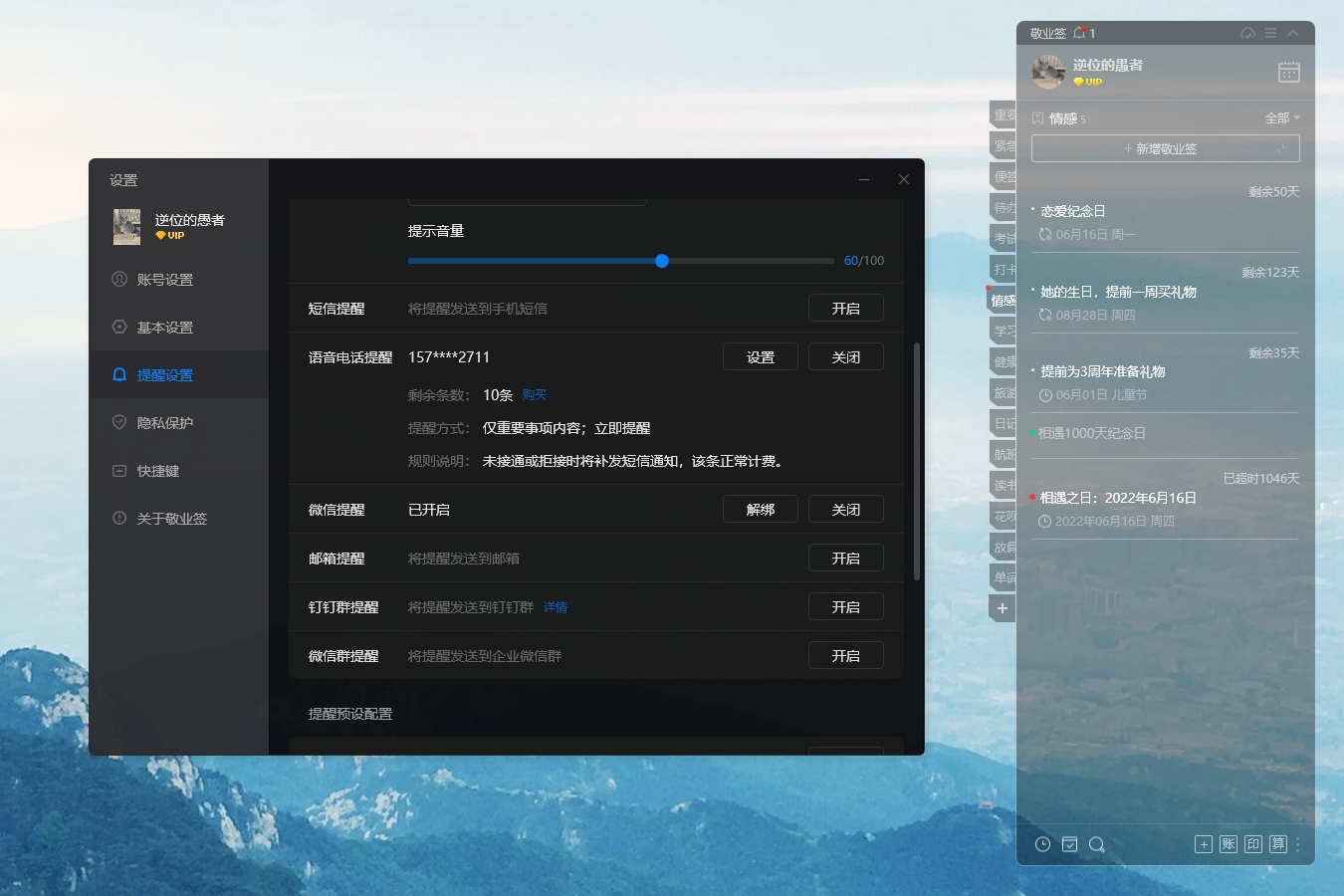The height and width of the screenshot is (896, 1344).
Task: Click the cloud sync icon
Action: tap(1247, 33)
